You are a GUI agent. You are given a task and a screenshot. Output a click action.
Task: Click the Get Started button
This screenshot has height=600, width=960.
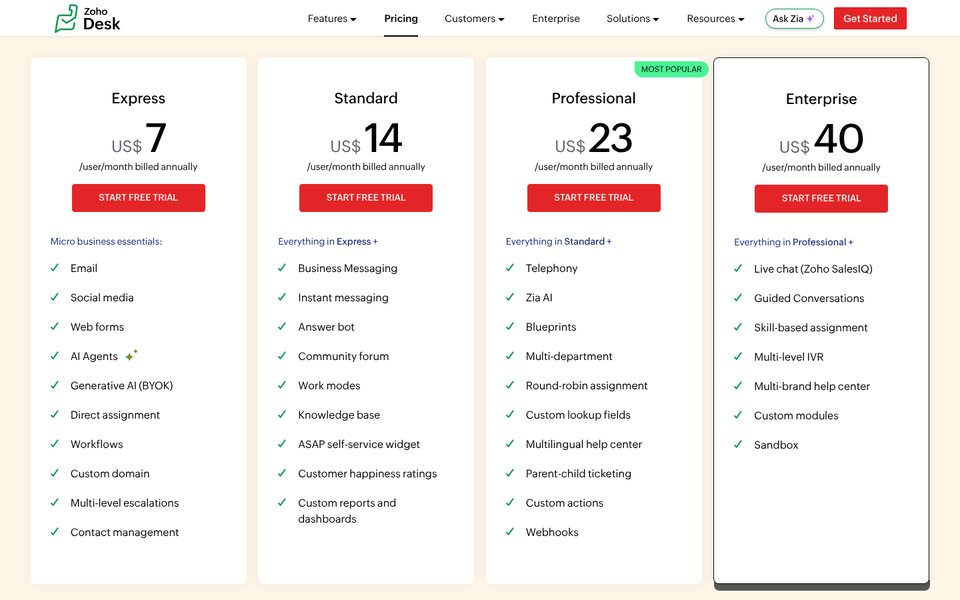870,18
